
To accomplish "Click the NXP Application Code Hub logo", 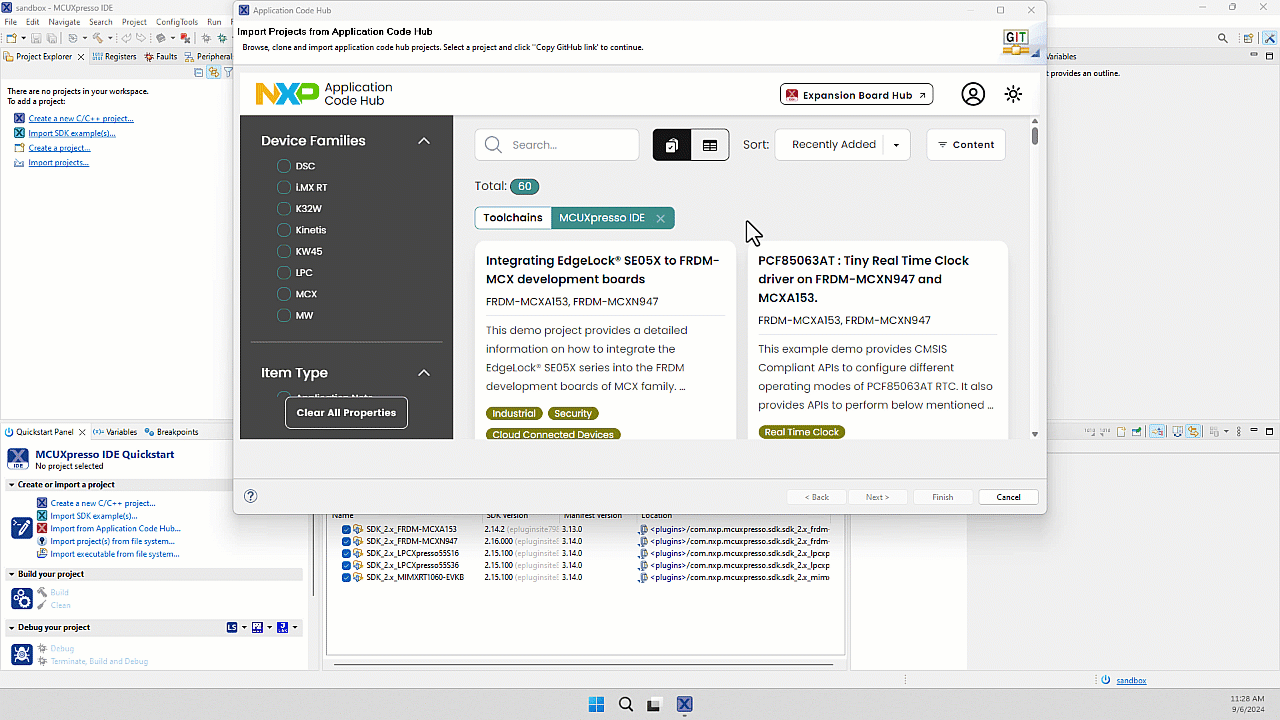I will click(x=324, y=94).
